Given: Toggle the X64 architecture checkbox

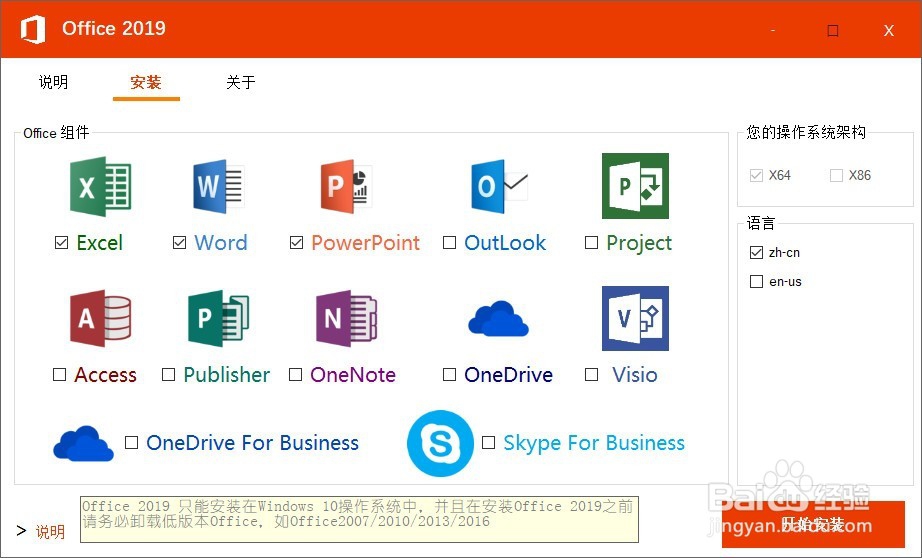Looking at the screenshot, I should pyautogui.click(x=756, y=175).
